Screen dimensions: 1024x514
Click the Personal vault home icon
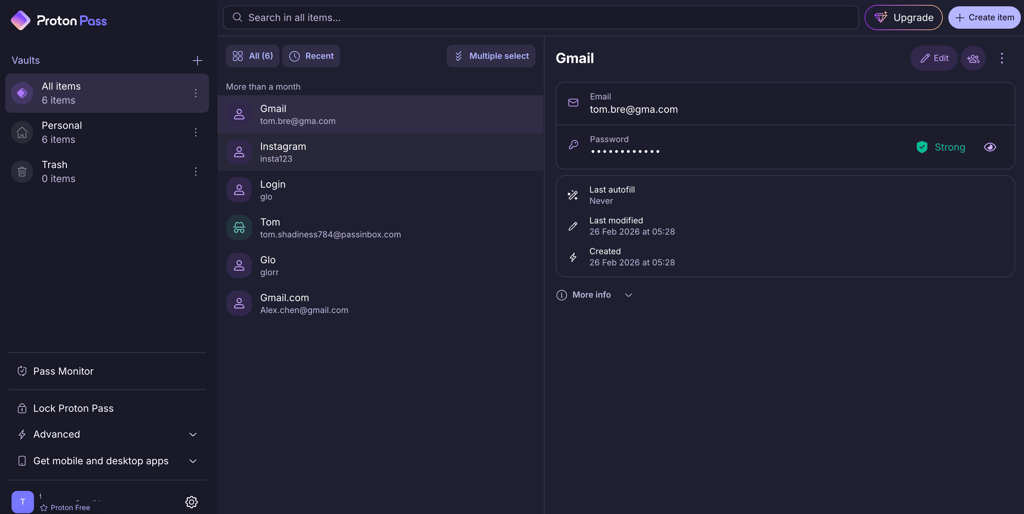coord(22,133)
